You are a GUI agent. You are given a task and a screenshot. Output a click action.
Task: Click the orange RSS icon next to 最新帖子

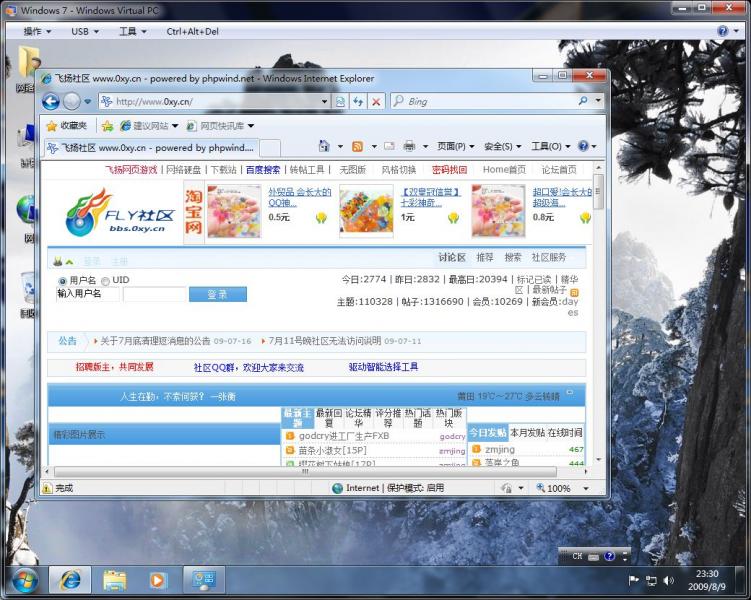[x=575, y=292]
